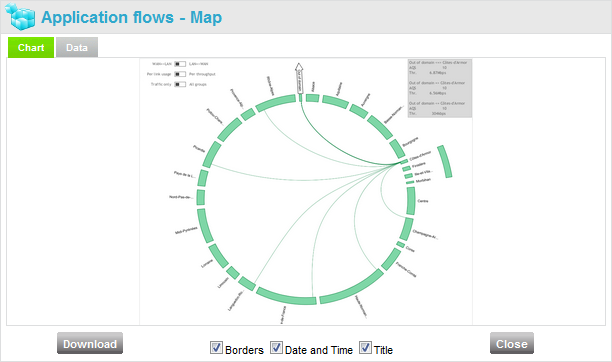This screenshot has height=362, width=612.
Task: Select the Centre arc segment
Action: 411,201
